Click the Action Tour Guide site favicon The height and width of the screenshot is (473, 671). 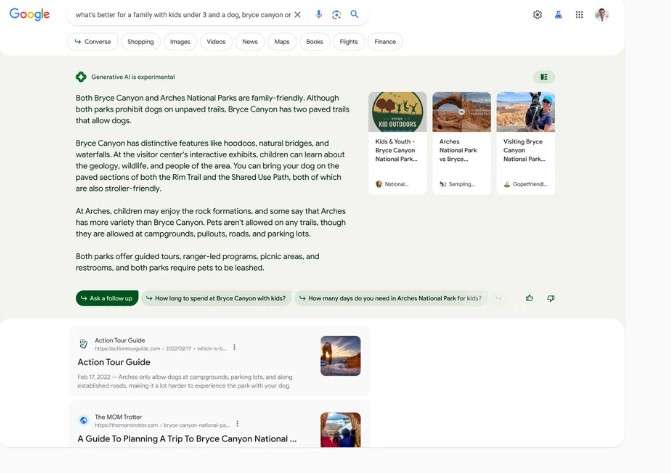tap(83, 343)
